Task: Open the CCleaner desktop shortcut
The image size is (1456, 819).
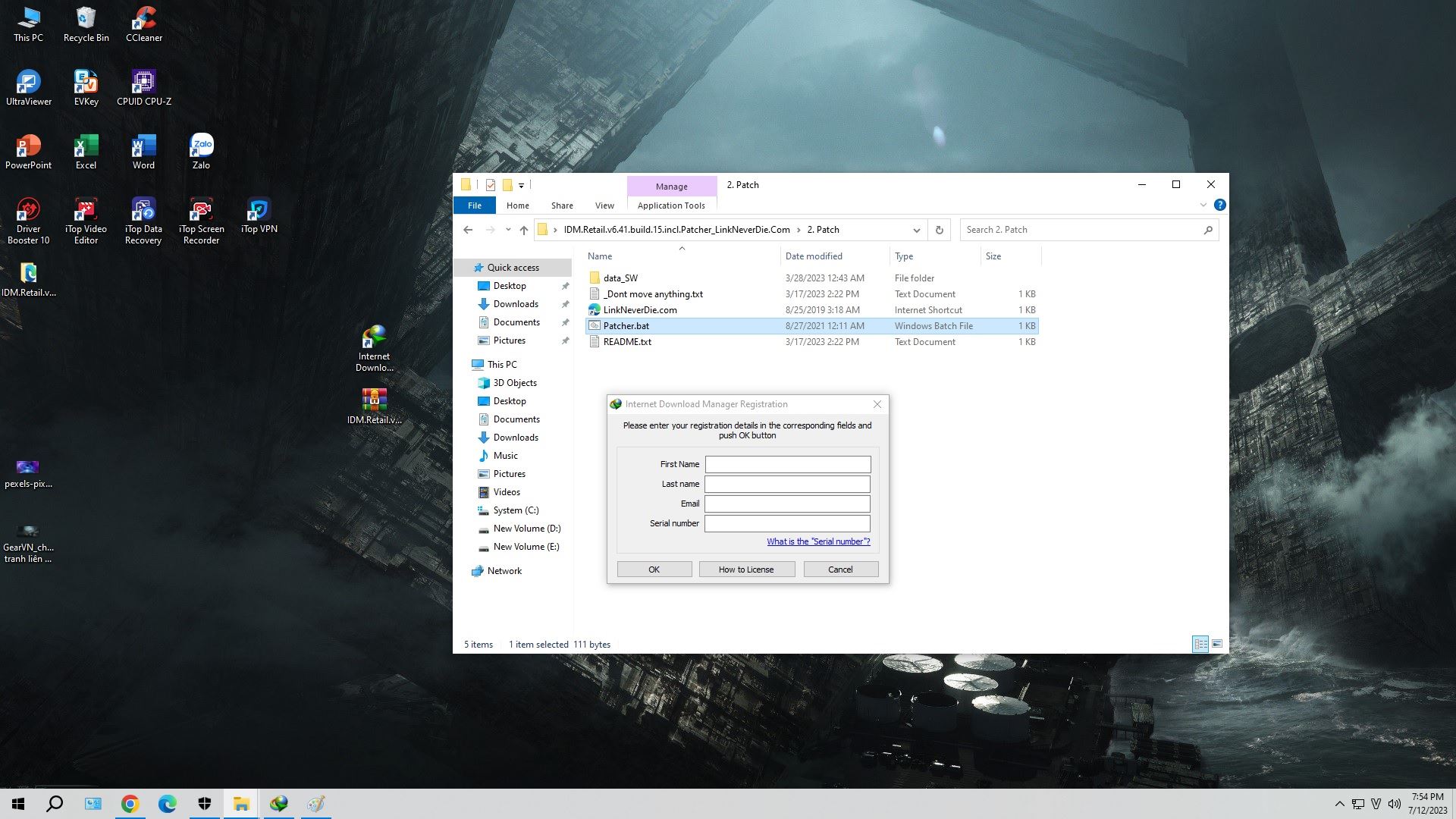Action: (x=144, y=24)
